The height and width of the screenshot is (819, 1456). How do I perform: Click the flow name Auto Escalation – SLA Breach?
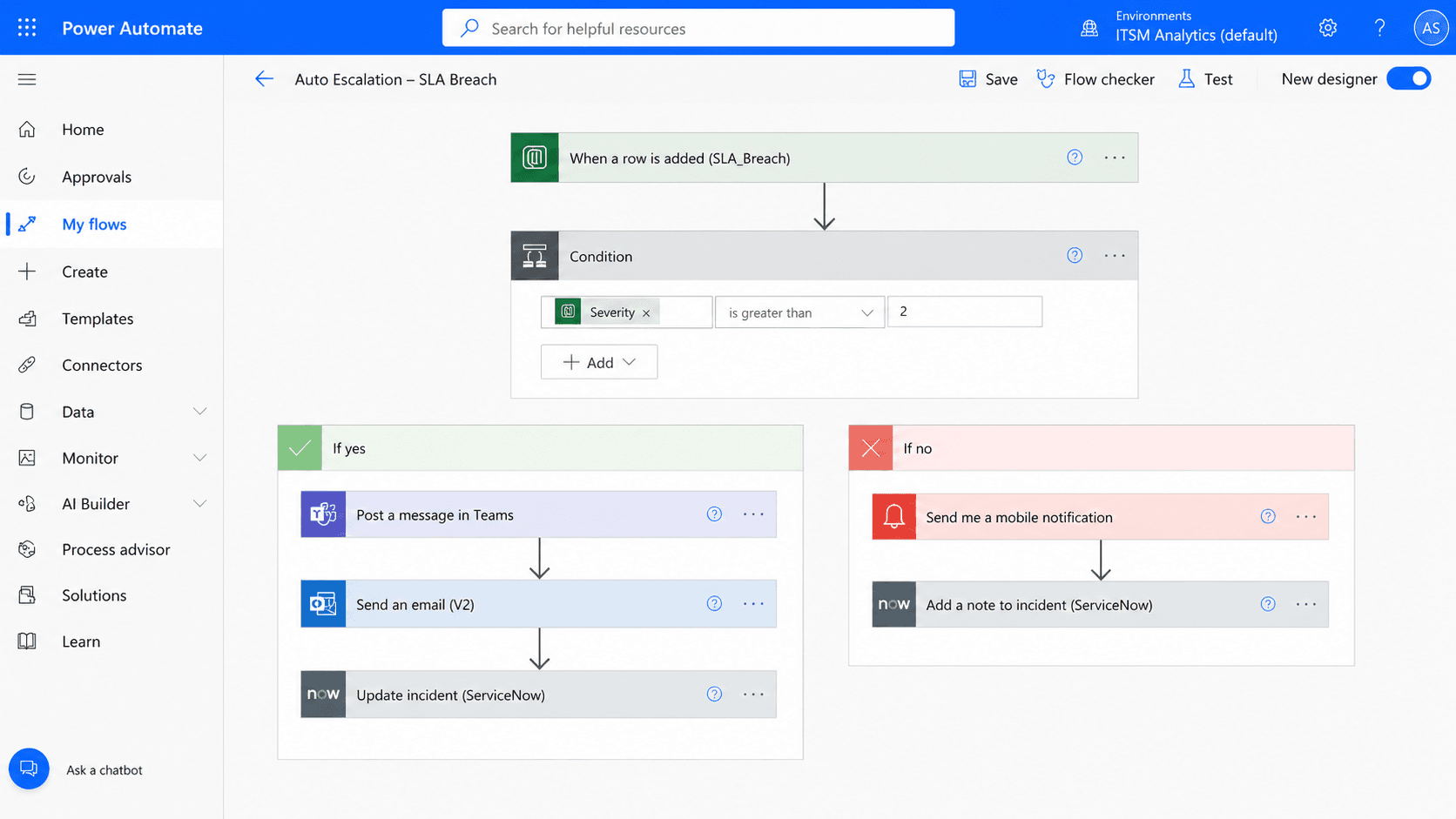point(395,79)
